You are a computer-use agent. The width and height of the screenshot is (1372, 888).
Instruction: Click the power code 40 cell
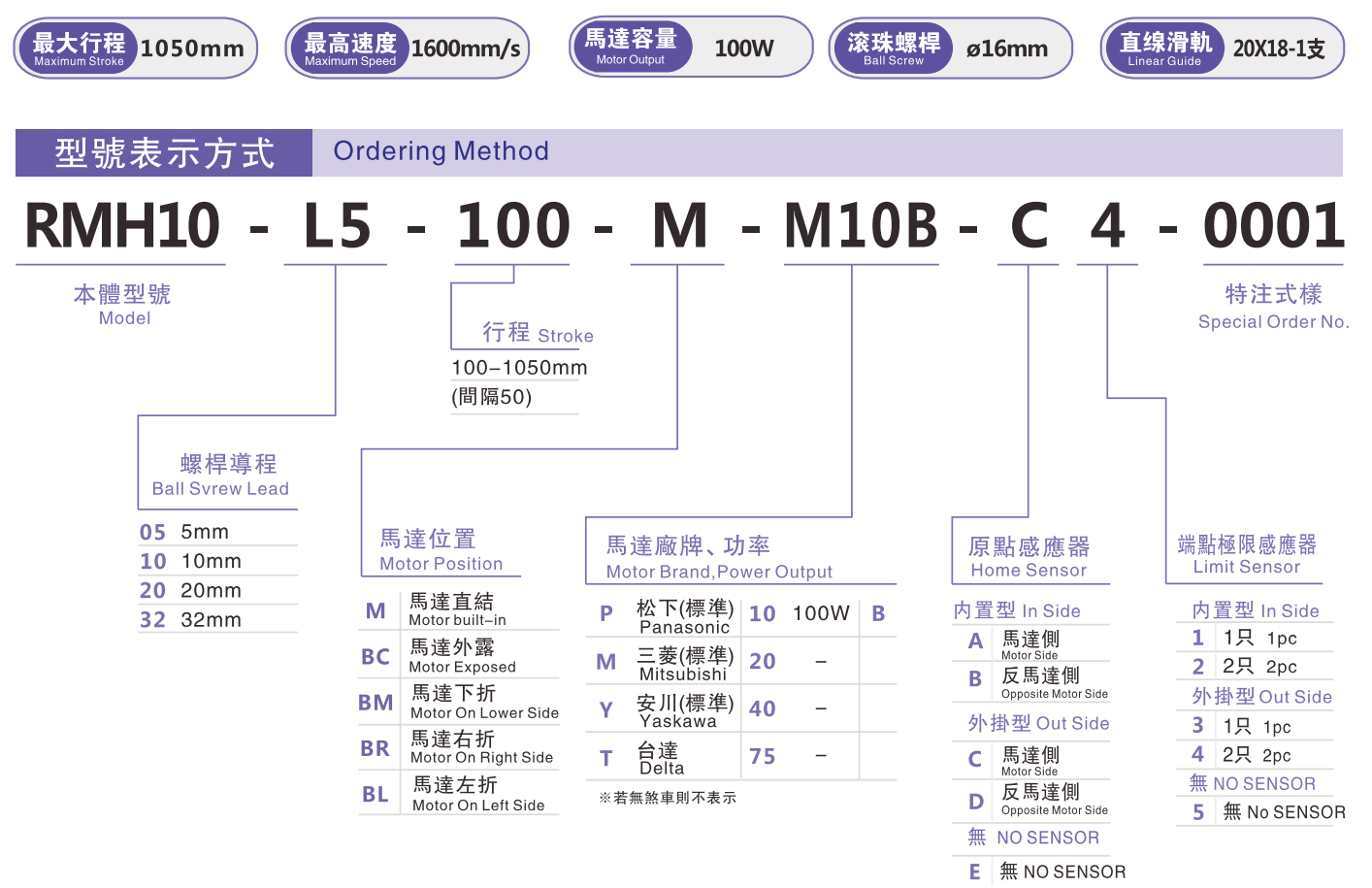click(763, 709)
